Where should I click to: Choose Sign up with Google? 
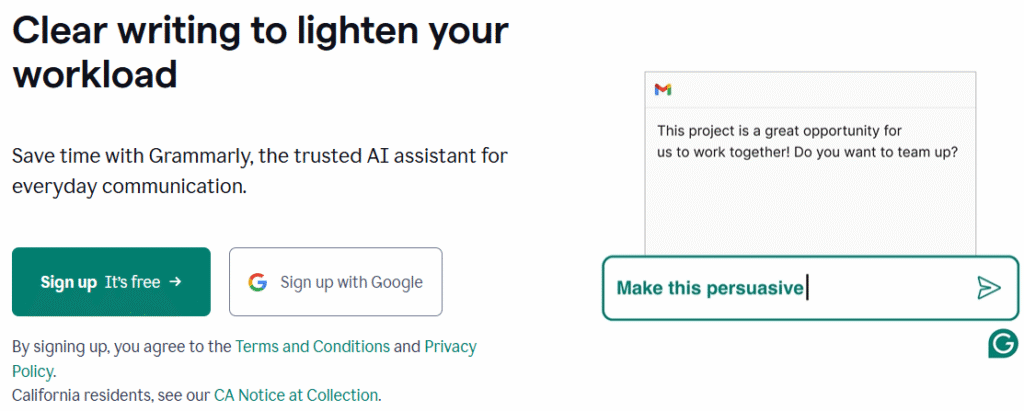click(336, 282)
